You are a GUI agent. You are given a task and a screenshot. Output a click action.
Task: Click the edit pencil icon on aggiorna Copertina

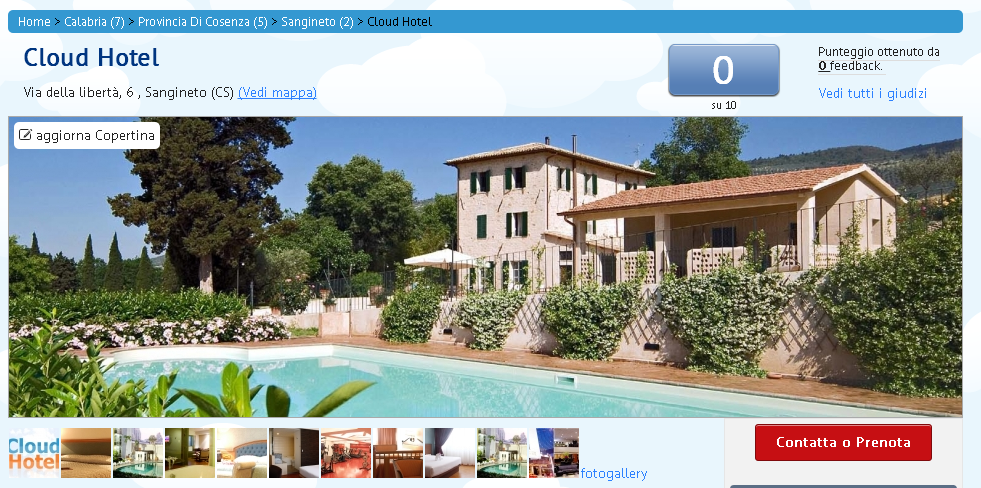[25, 135]
